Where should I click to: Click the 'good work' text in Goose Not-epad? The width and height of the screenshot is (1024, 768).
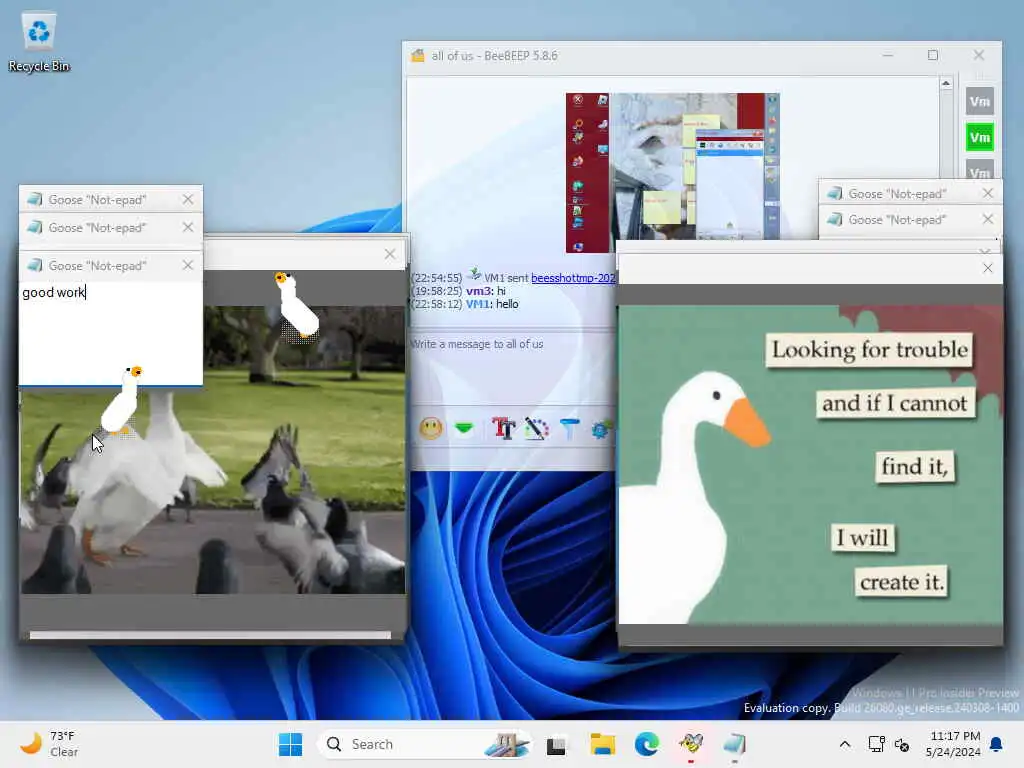pos(54,293)
